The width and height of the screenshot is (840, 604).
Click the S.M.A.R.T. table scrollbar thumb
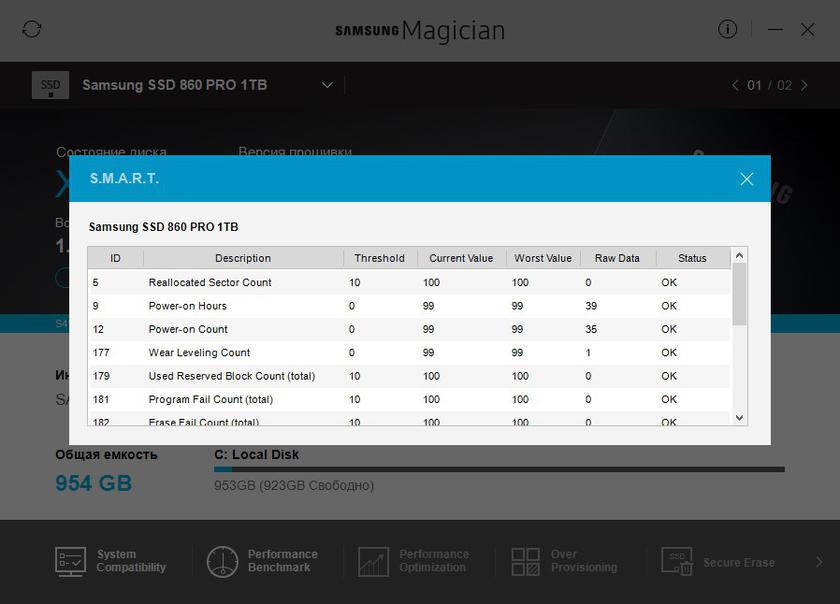(740, 293)
